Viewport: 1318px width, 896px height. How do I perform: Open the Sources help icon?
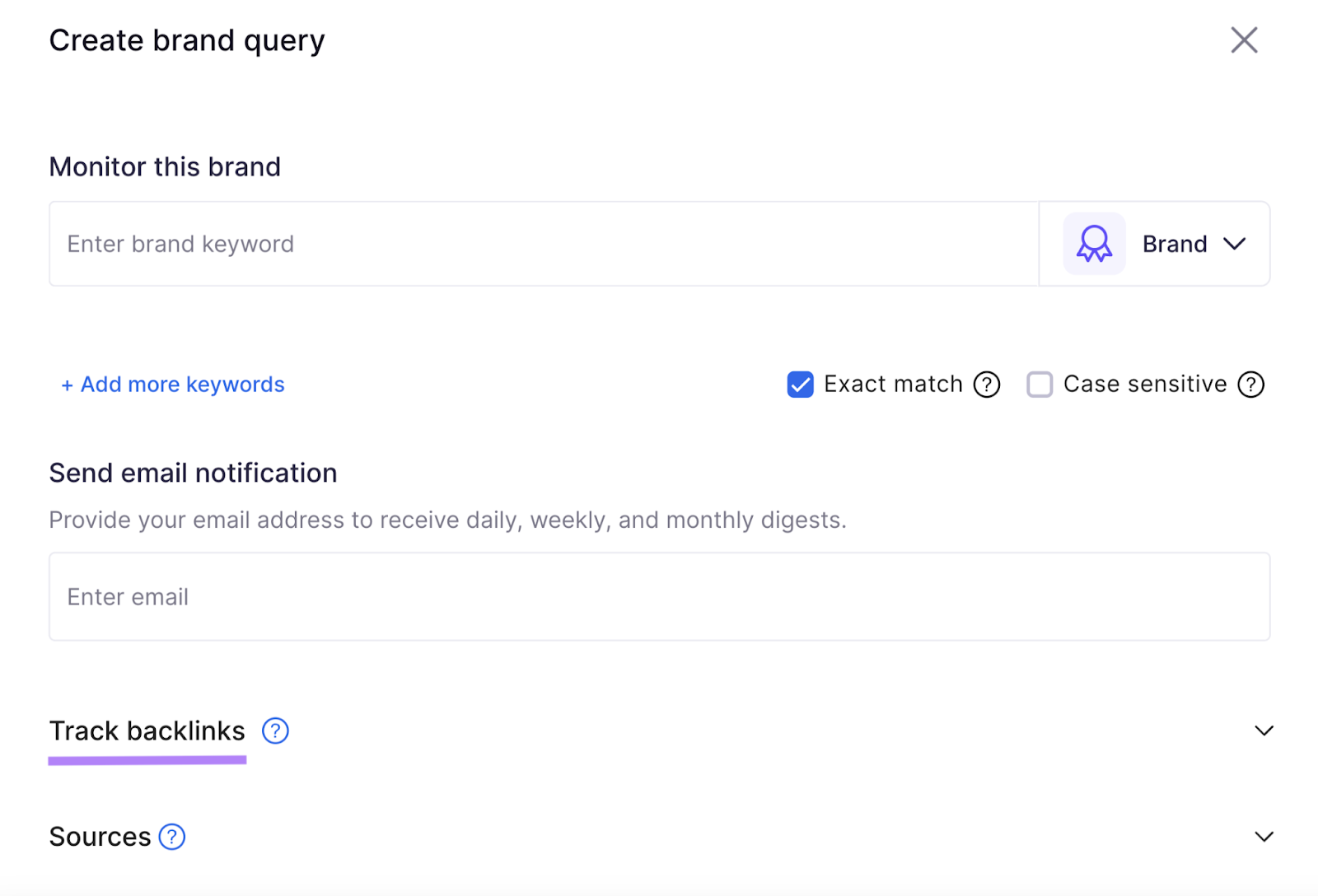coord(172,837)
